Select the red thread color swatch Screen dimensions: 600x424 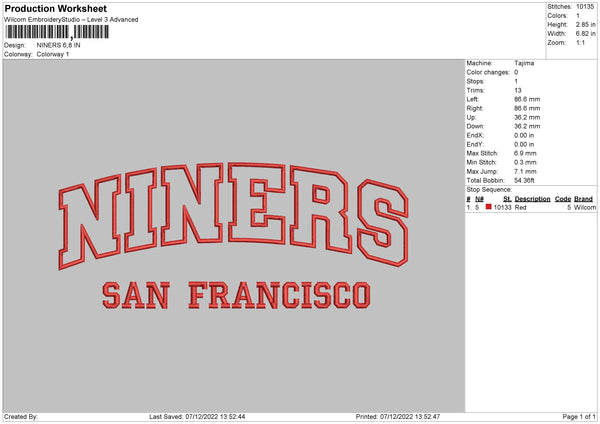(x=488, y=207)
